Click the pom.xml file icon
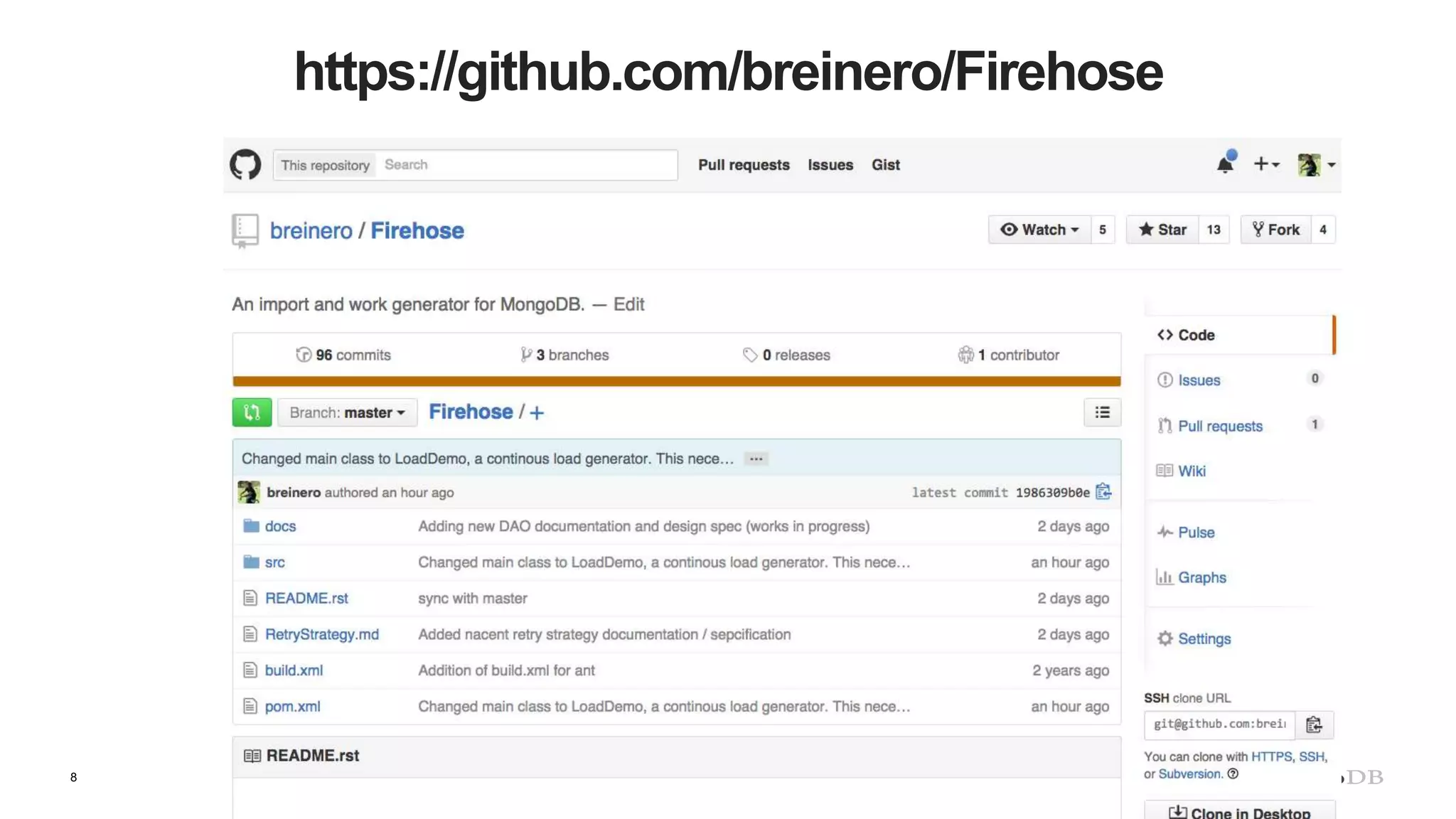 (x=250, y=706)
